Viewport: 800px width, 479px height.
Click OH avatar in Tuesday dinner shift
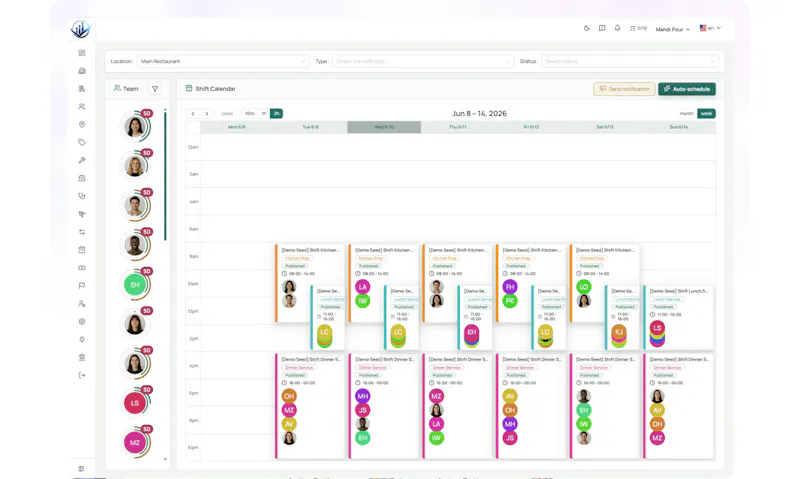(289, 396)
